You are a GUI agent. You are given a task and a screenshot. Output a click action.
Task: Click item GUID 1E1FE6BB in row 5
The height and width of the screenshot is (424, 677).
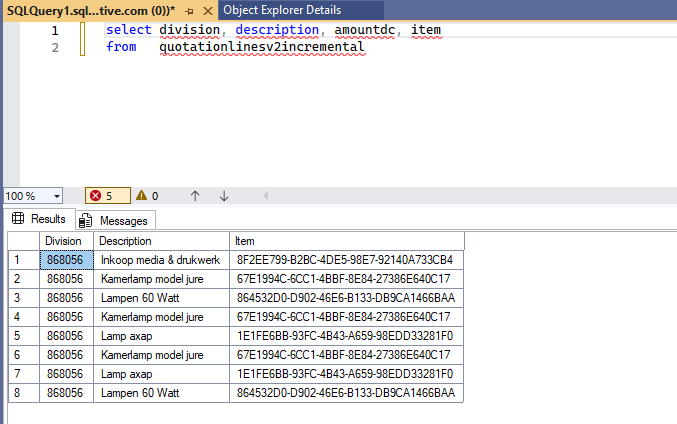347,336
